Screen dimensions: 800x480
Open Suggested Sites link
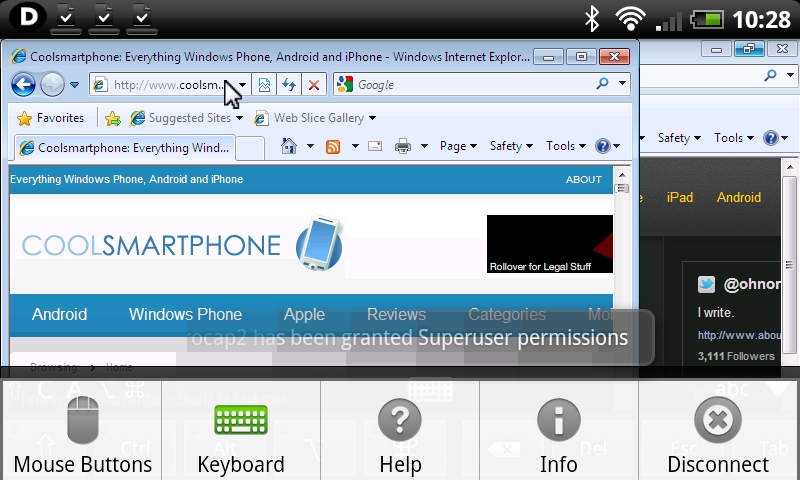click(x=181, y=118)
